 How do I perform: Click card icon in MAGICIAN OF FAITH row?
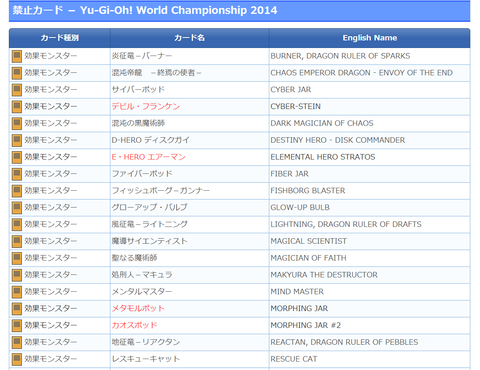click(17, 258)
